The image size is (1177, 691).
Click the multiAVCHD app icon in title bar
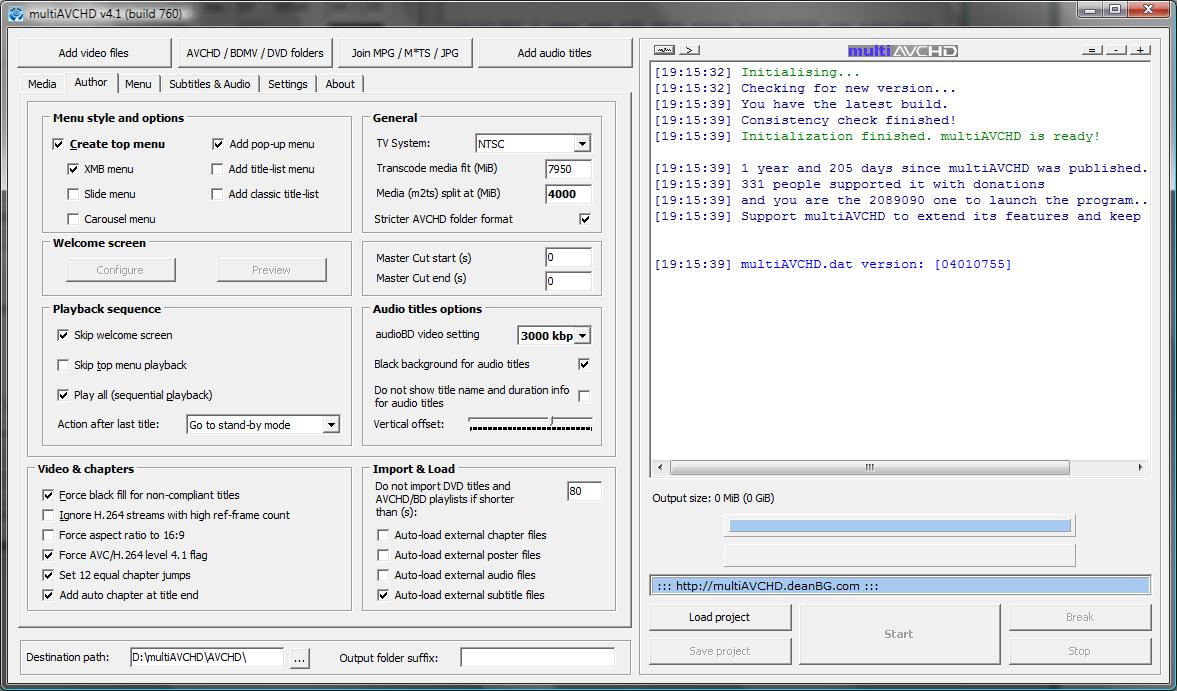[16, 14]
